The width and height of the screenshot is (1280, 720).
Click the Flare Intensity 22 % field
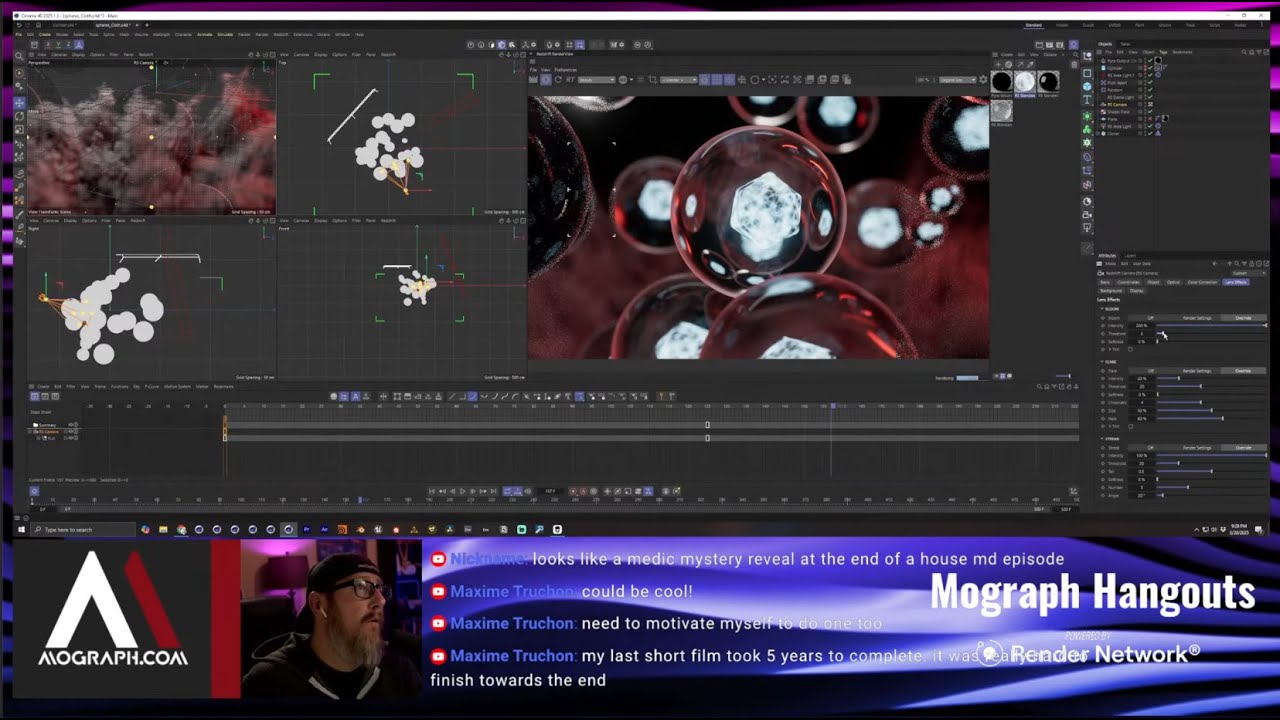(1142, 378)
